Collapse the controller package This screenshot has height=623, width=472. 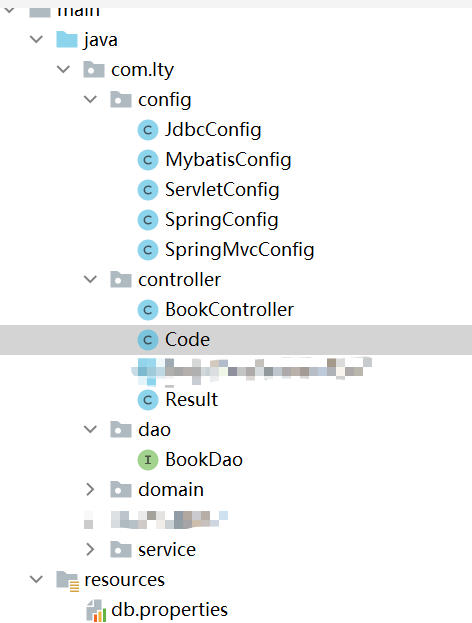click(x=91, y=279)
